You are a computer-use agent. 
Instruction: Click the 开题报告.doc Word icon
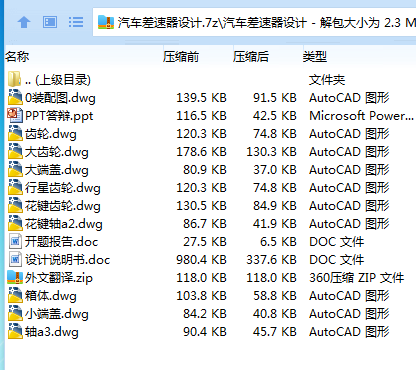[x=15, y=241]
